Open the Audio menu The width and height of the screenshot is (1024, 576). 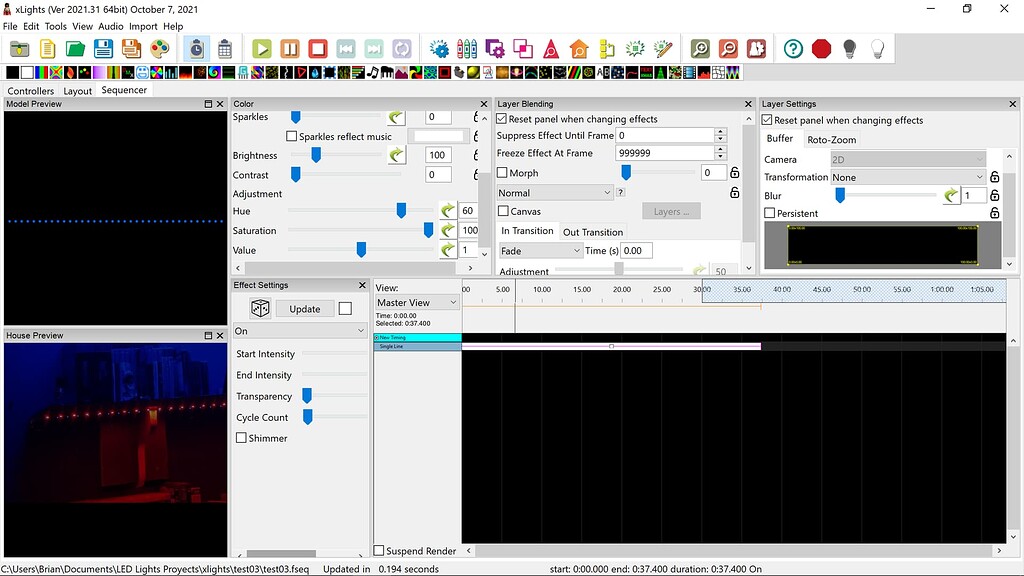pos(111,26)
